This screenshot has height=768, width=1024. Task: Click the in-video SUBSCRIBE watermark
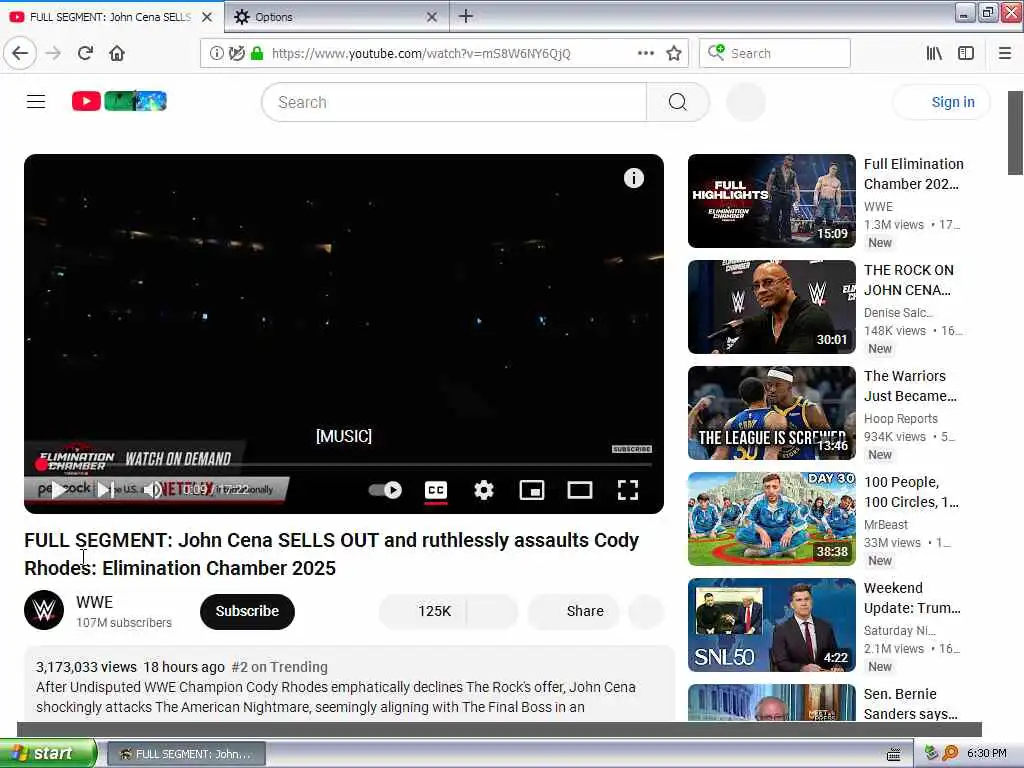(x=632, y=449)
